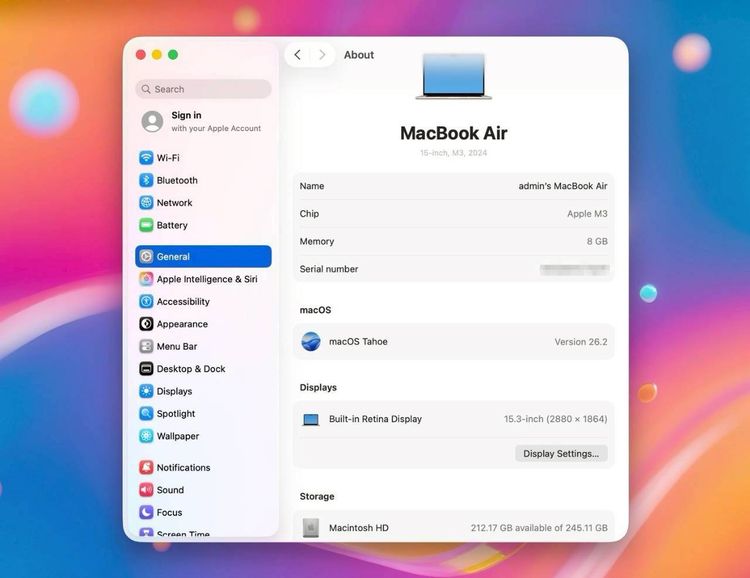Click the Notifications bell icon
This screenshot has height=578, width=750.
pyautogui.click(x=146, y=467)
